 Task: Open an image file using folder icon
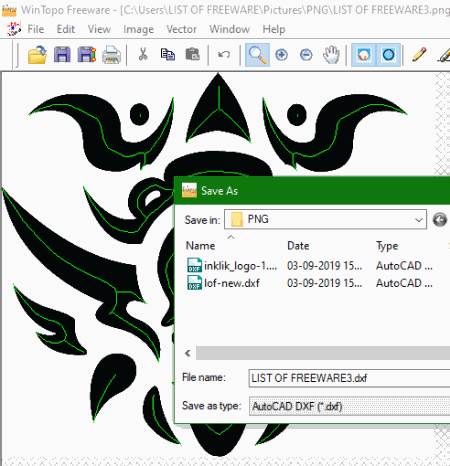(37, 55)
